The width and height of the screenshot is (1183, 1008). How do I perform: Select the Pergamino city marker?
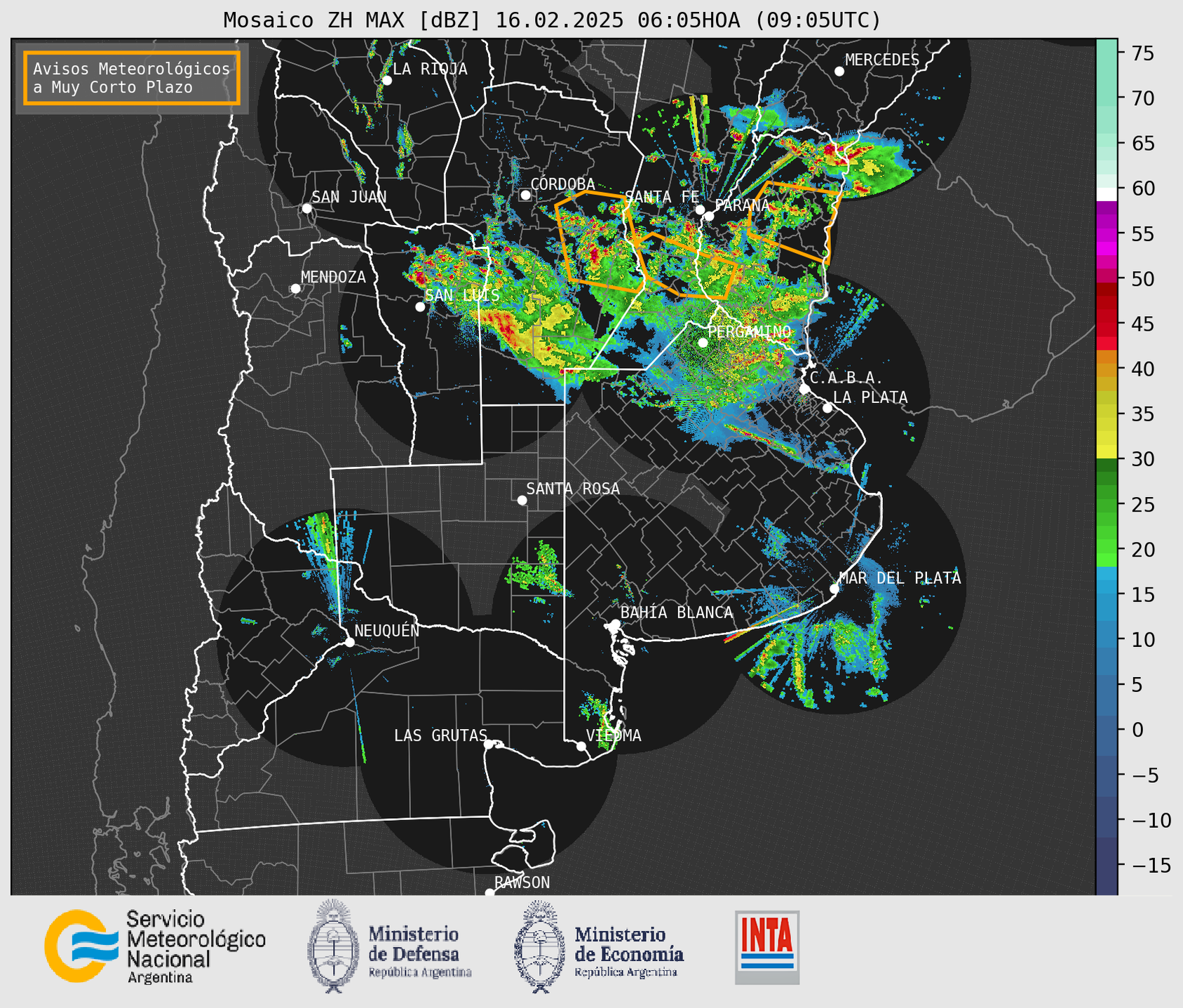(x=703, y=343)
